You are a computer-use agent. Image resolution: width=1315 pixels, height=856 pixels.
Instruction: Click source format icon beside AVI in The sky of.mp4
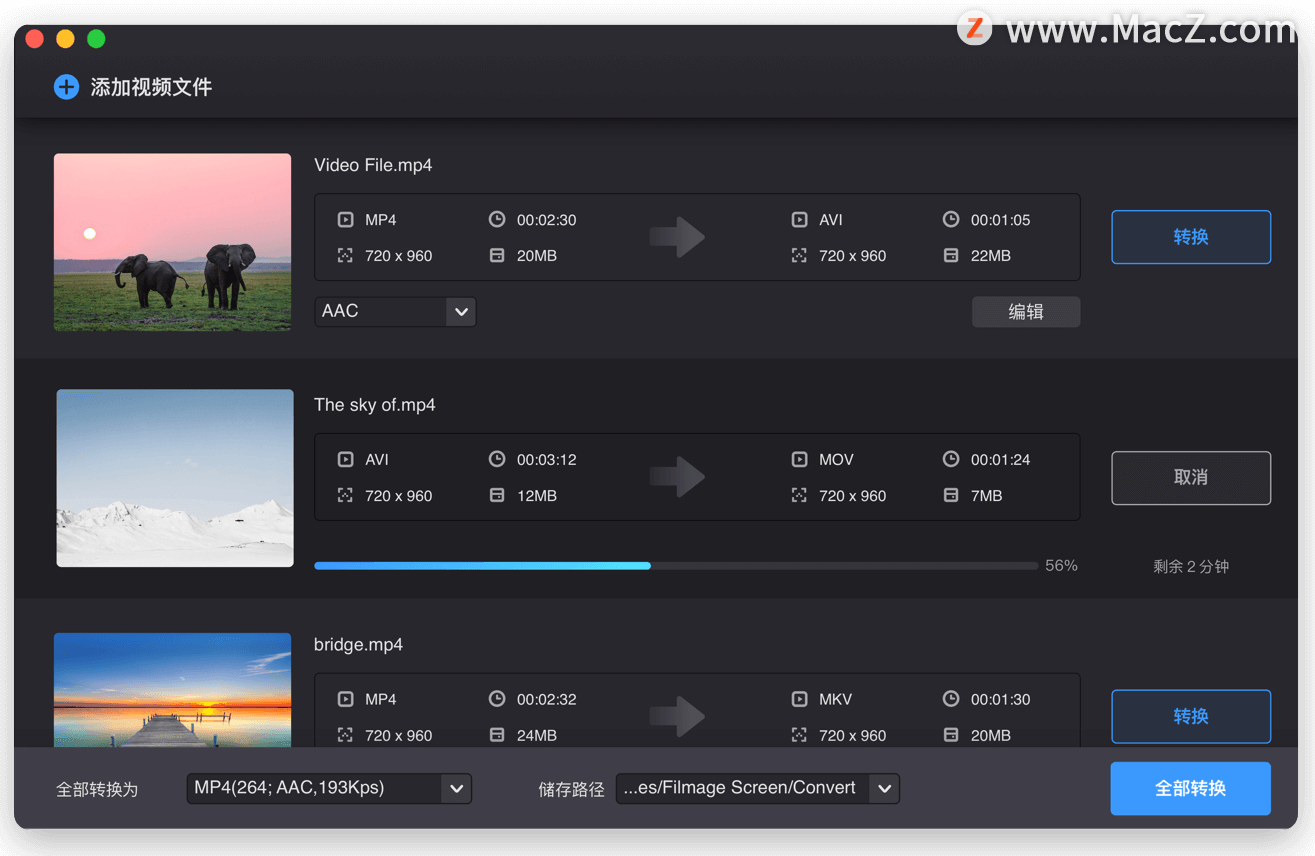click(x=345, y=460)
